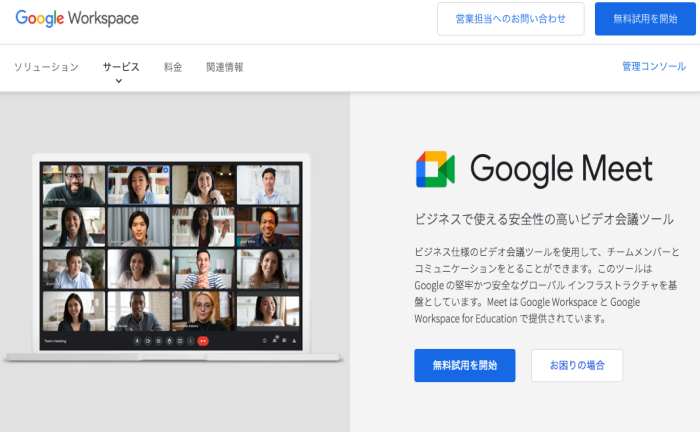The image size is (700, 432).
Task: Click the captions icon in the laptop meeting bar
Action: pos(158,341)
